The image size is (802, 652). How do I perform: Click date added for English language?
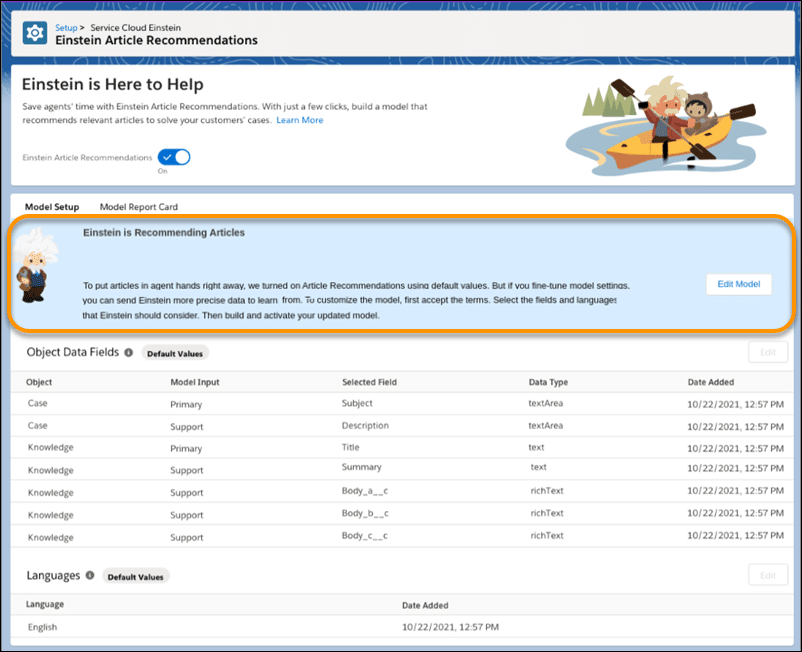point(450,627)
